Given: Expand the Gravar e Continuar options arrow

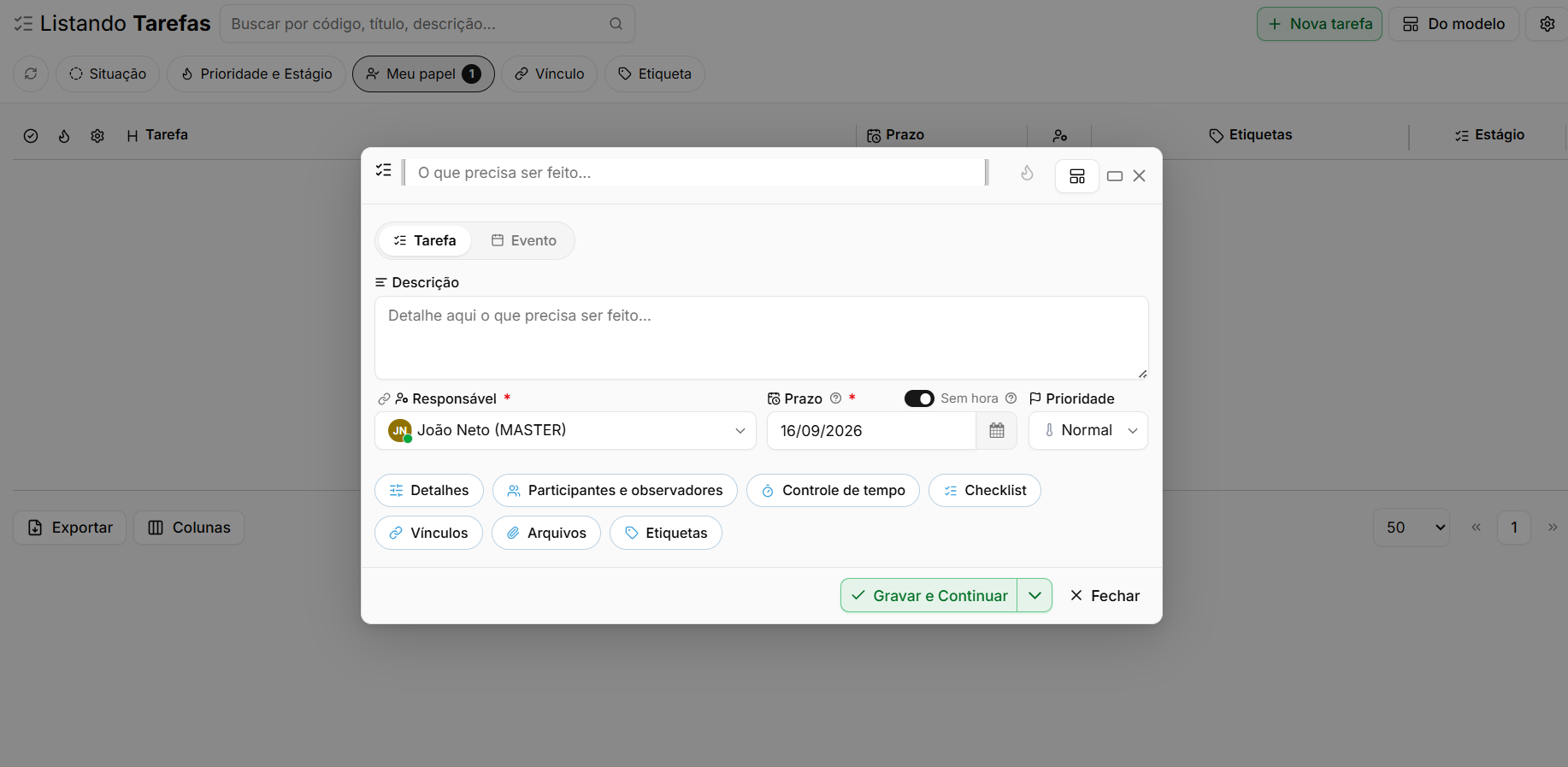Looking at the screenshot, I should coord(1035,595).
